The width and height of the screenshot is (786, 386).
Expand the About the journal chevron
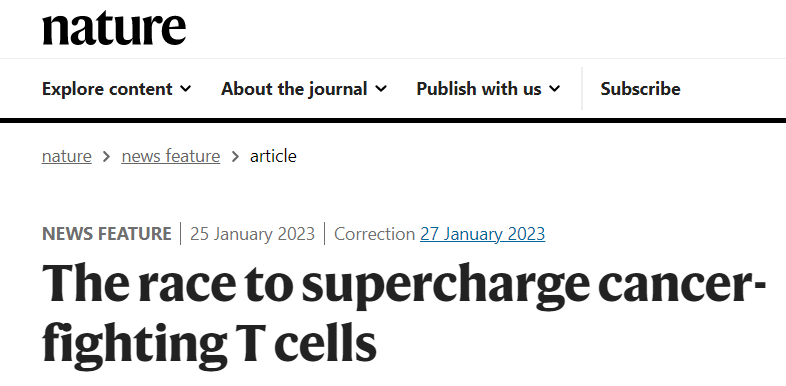(x=381, y=89)
